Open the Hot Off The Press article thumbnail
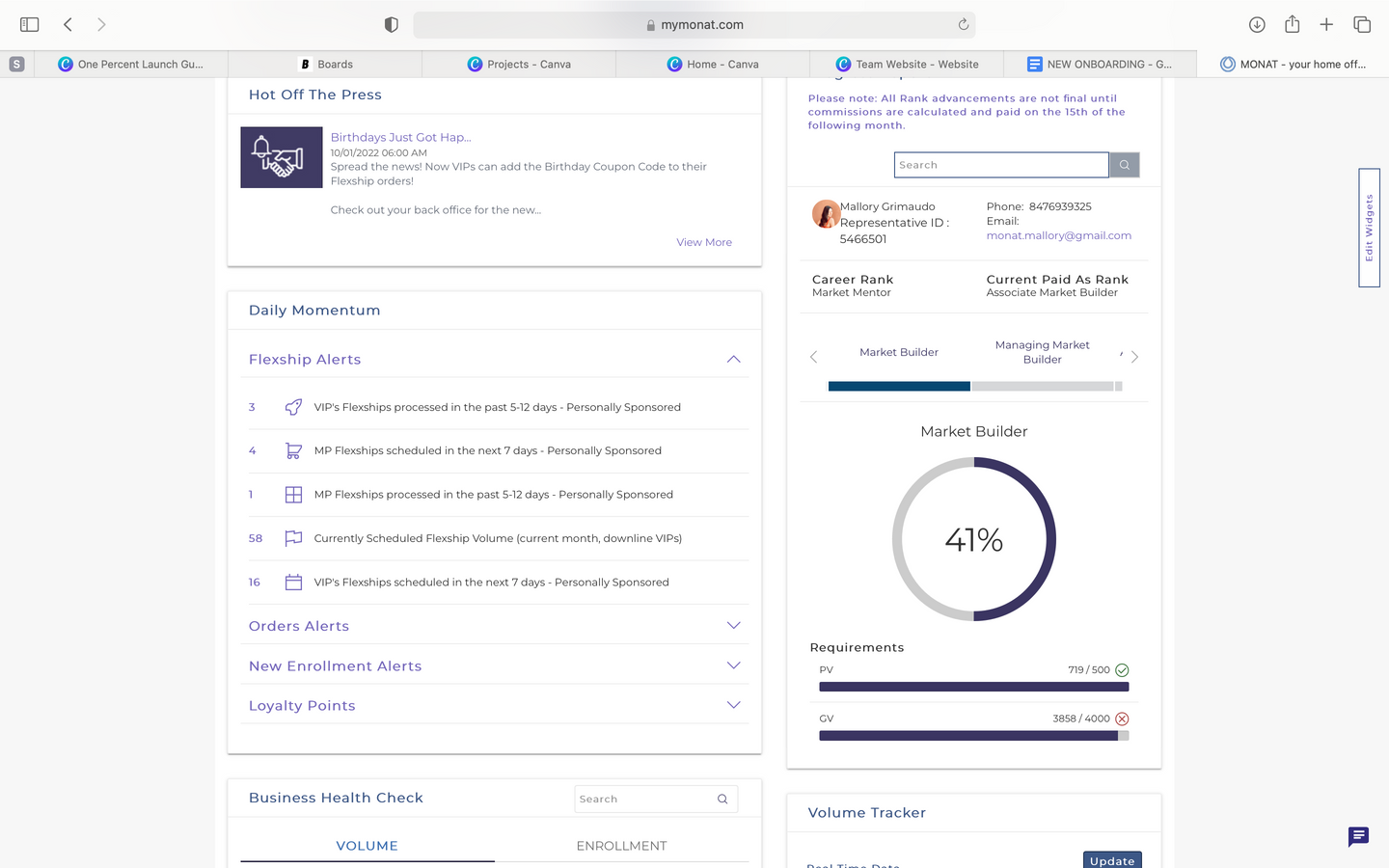Viewport: 1389px width, 868px height. tap(281, 157)
